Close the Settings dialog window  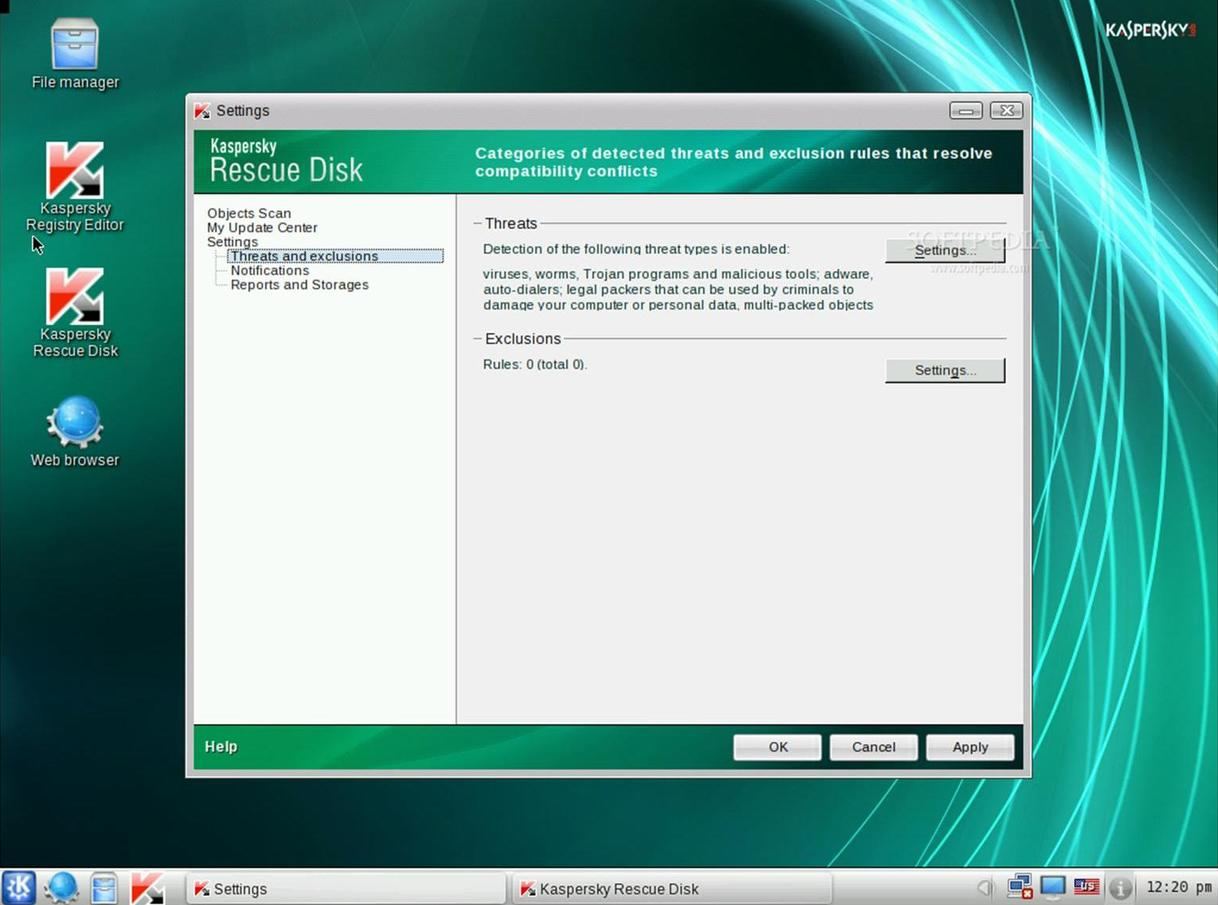click(x=1006, y=111)
